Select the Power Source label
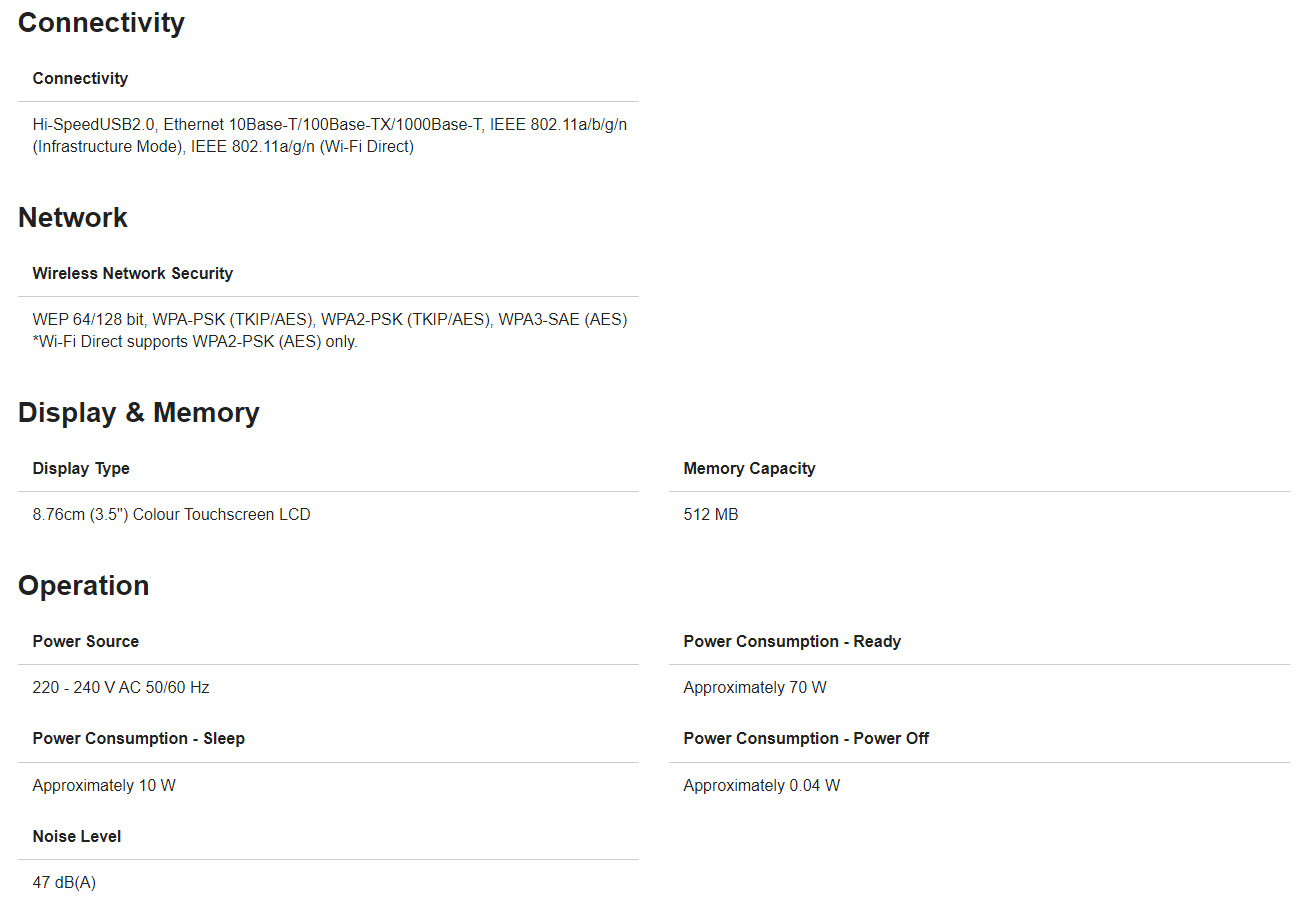Image resolution: width=1309 pixels, height=902 pixels. (85, 641)
